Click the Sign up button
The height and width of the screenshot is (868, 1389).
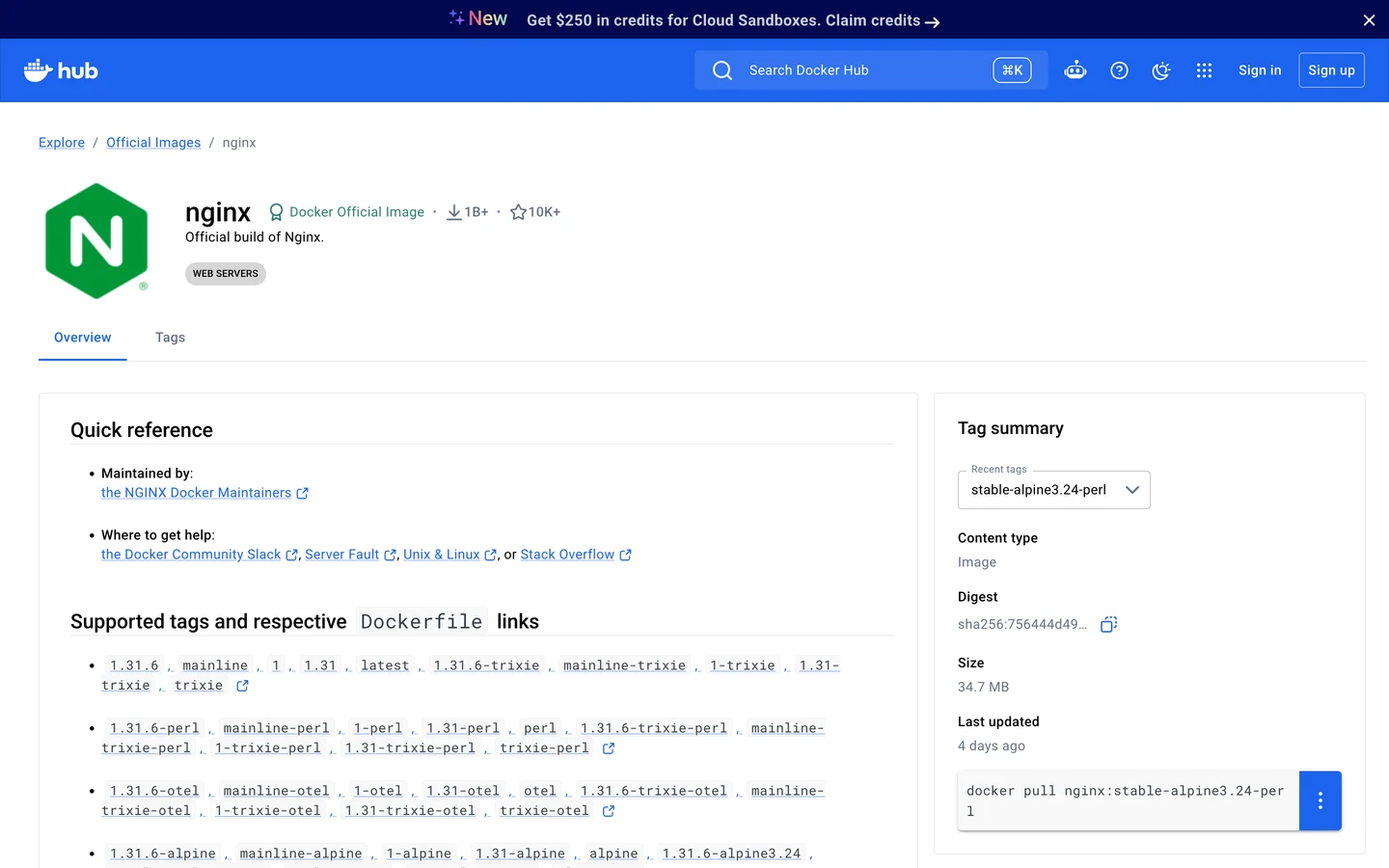pos(1331,70)
